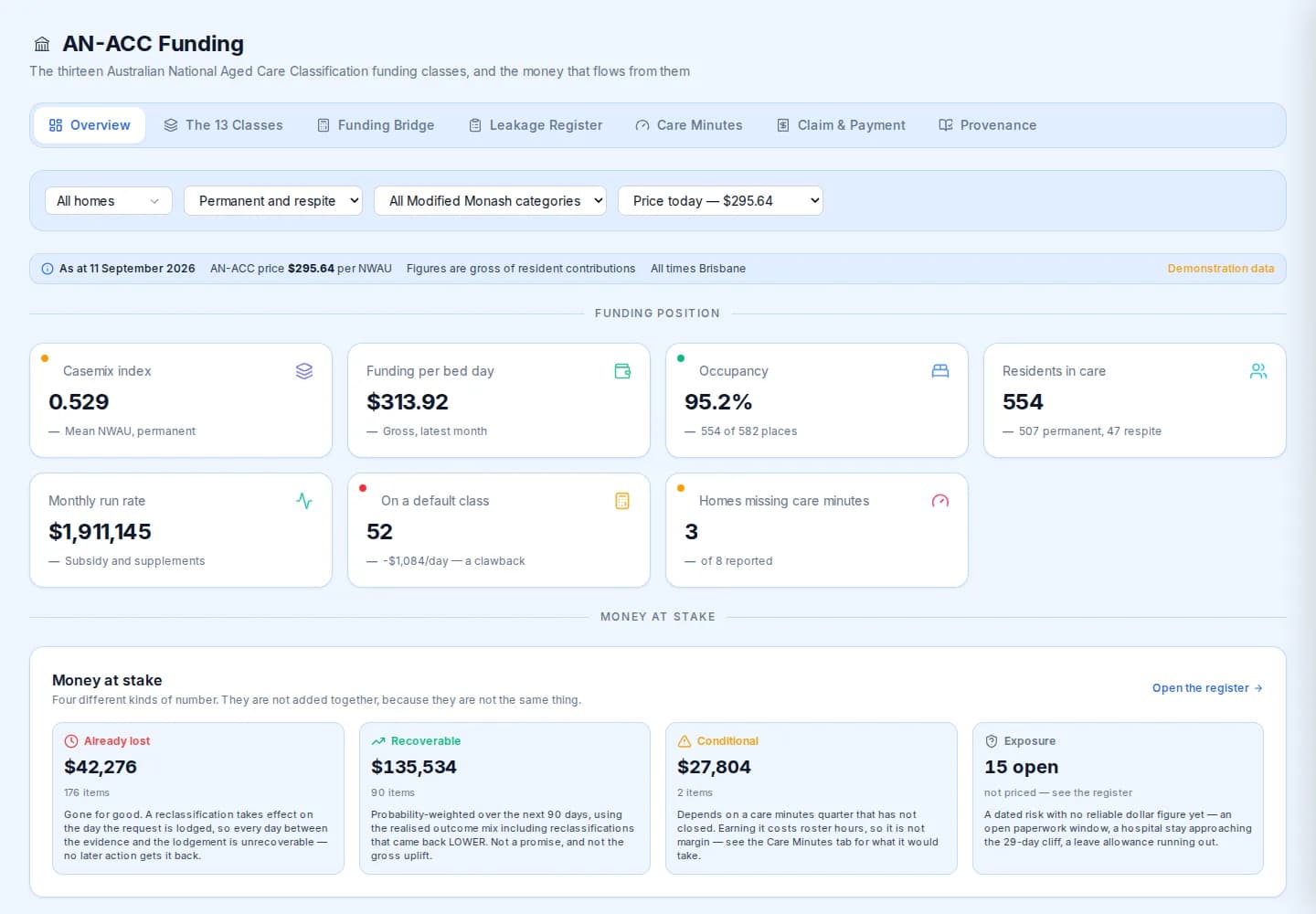1316x914 pixels.
Task: Click the trending arrow icon next to Recoverable
Action: point(378,741)
